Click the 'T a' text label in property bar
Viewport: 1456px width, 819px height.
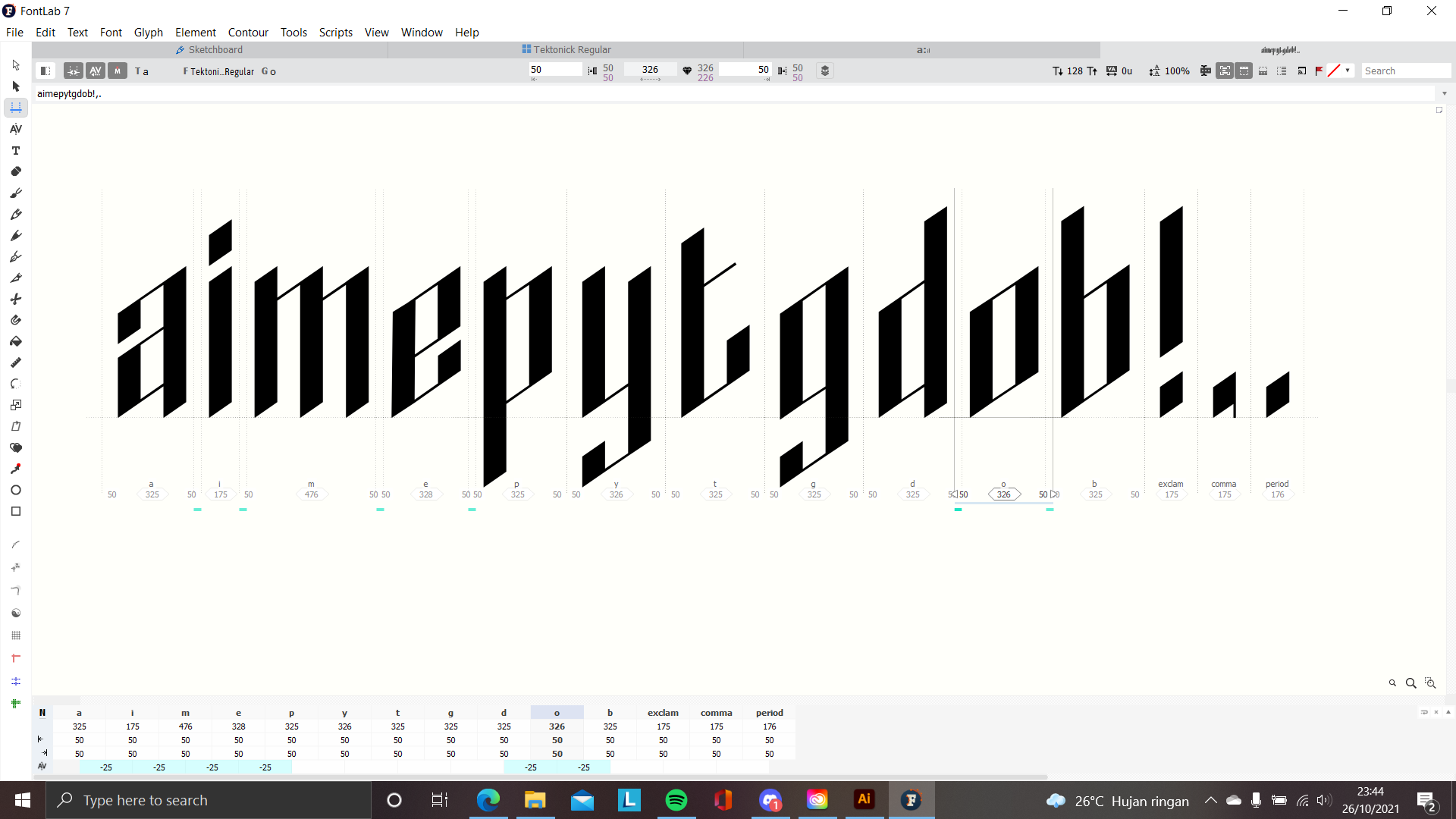point(142,71)
